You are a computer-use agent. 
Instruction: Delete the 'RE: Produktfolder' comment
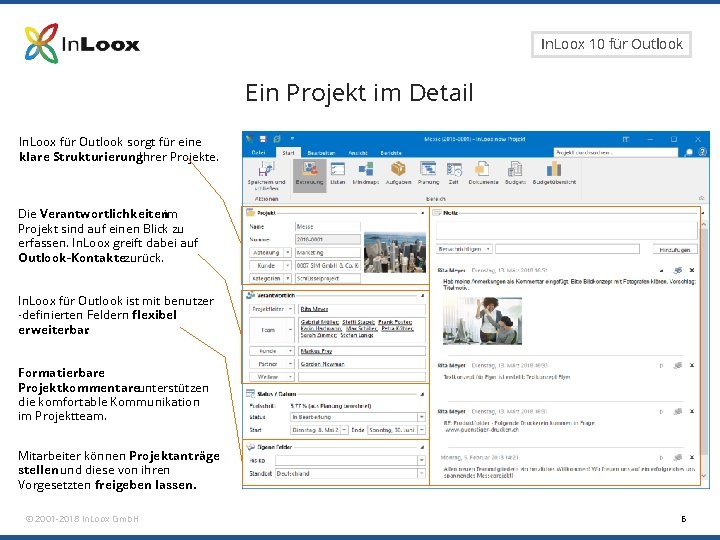tap(692, 411)
